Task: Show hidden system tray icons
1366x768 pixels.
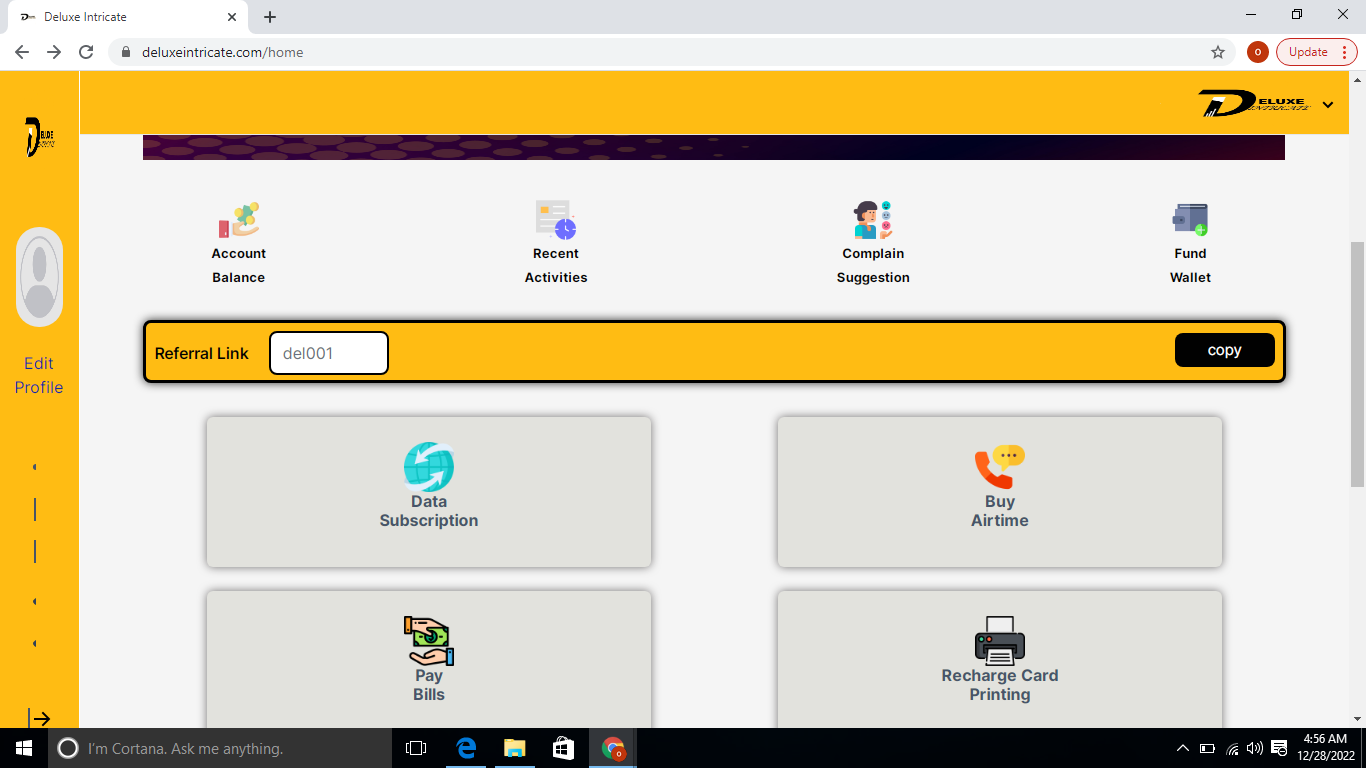Action: pyautogui.click(x=1182, y=748)
